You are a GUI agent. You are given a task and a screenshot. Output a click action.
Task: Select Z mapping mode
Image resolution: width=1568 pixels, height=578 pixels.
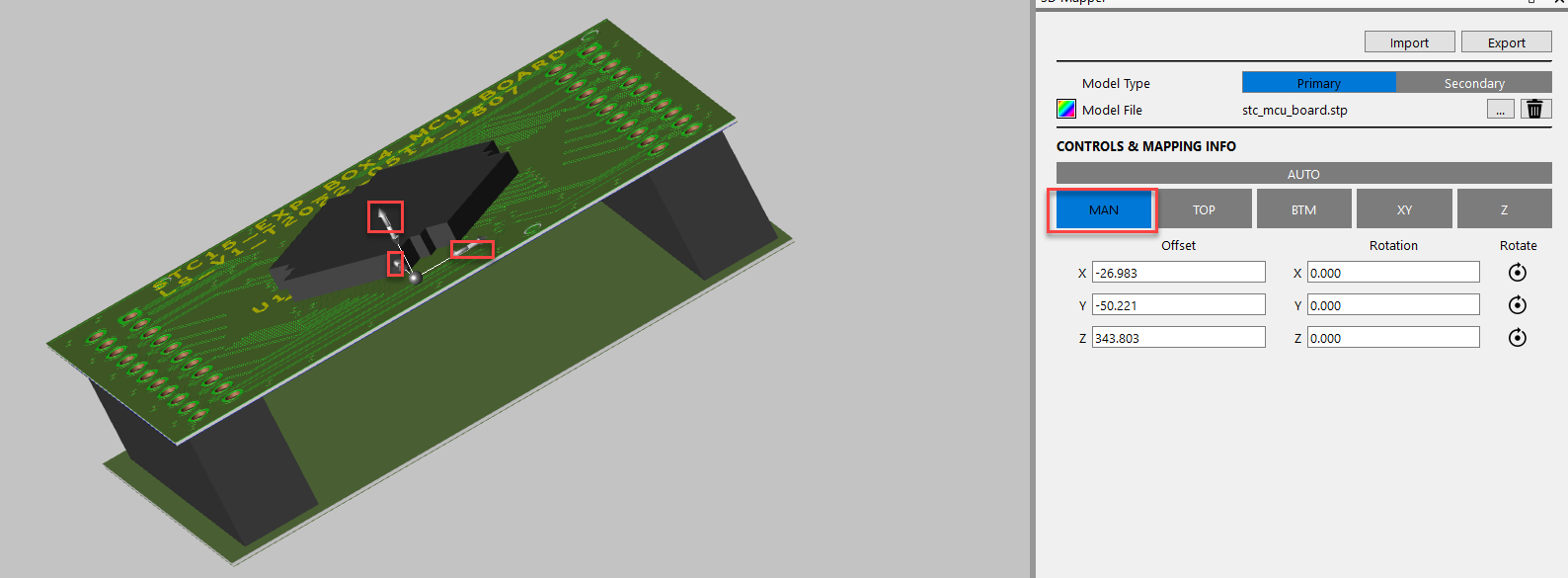(x=1504, y=209)
